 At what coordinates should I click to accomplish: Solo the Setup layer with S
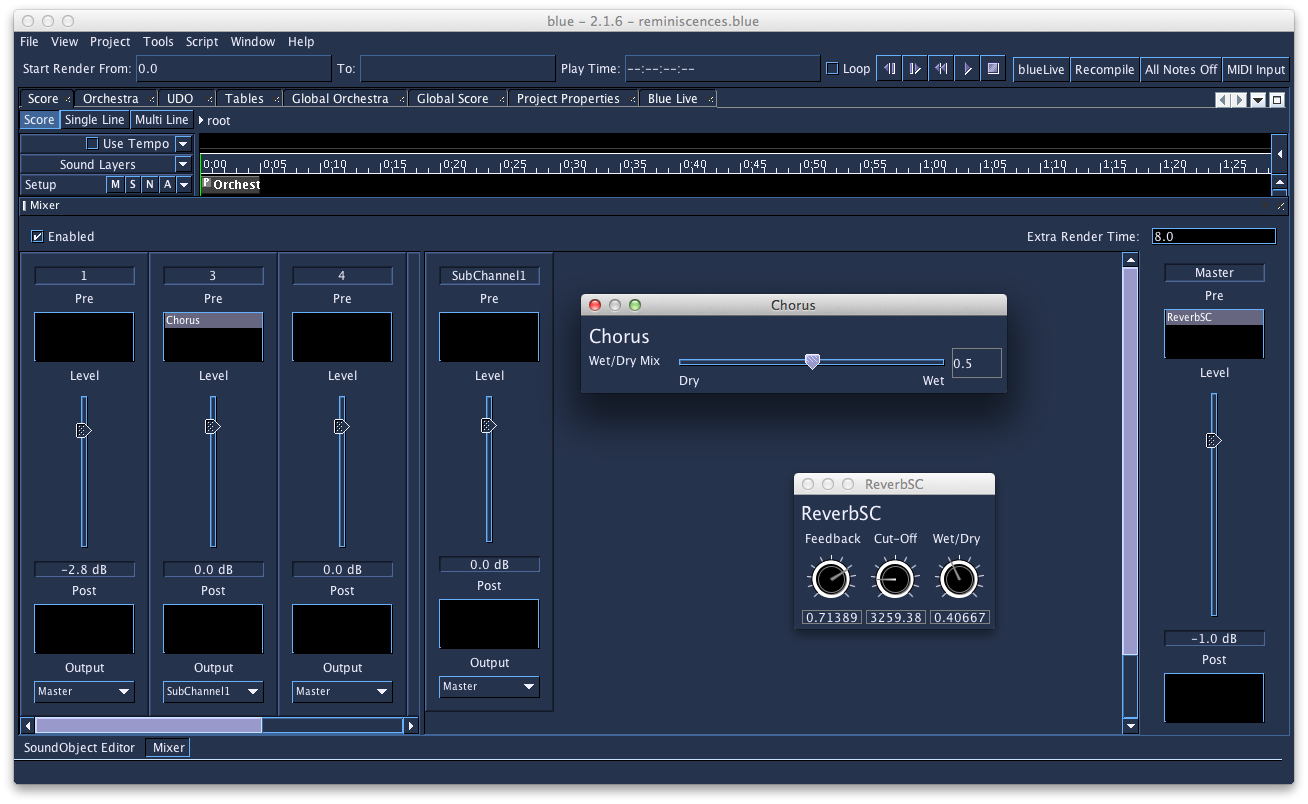point(133,185)
